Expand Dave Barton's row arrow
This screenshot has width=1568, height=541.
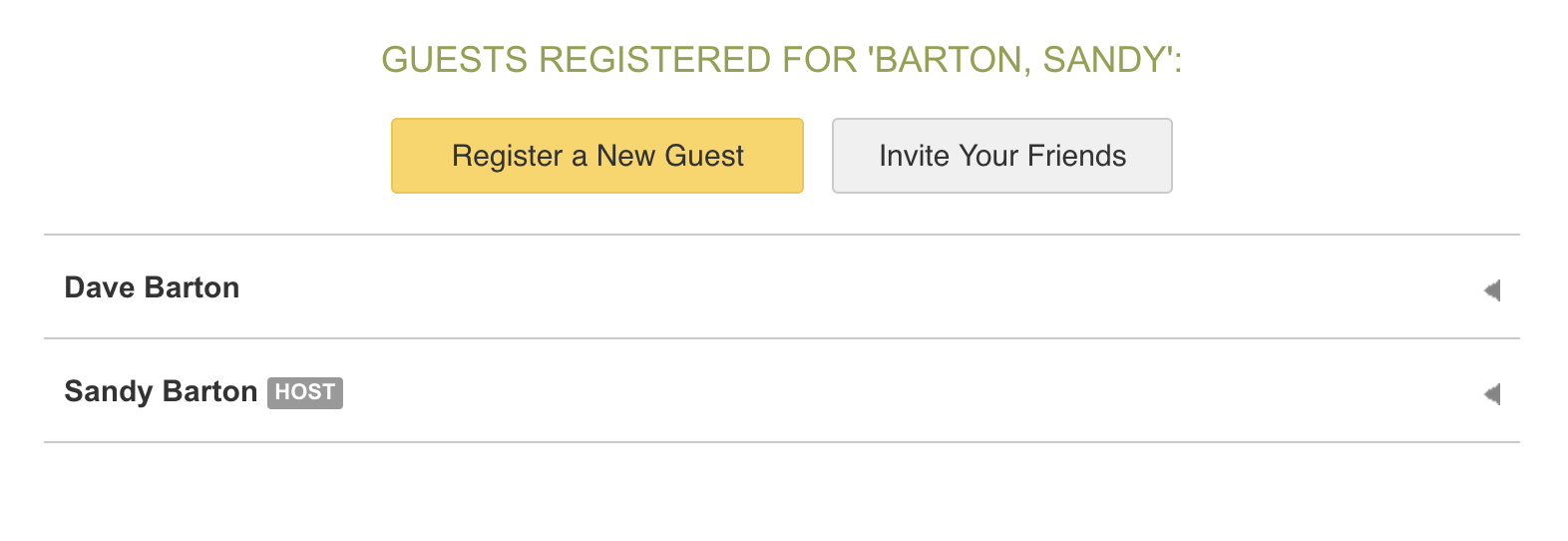pos(1492,290)
